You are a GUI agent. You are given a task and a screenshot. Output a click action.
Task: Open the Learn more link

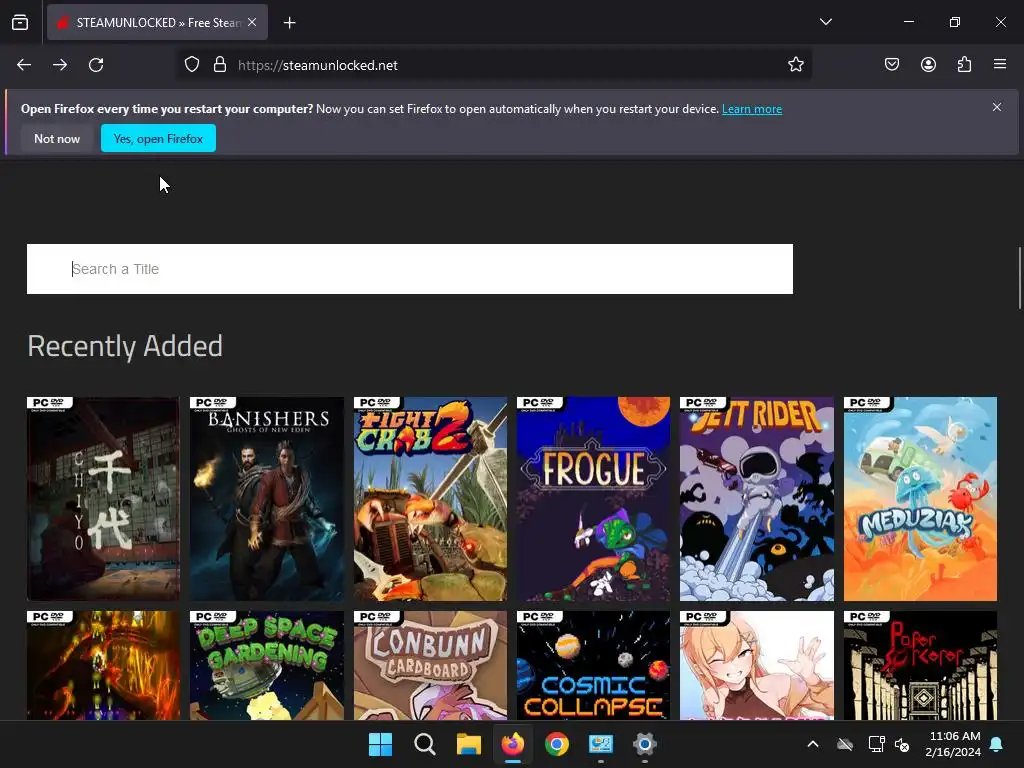click(752, 109)
